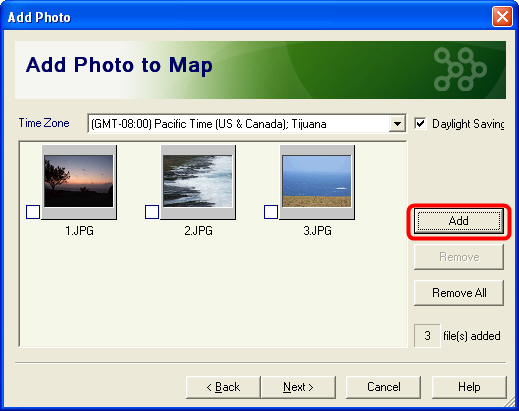Click the 1.JPG file name label
Image resolution: width=519 pixels, height=411 pixels.
pyautogui.click(x=79, y=231)
